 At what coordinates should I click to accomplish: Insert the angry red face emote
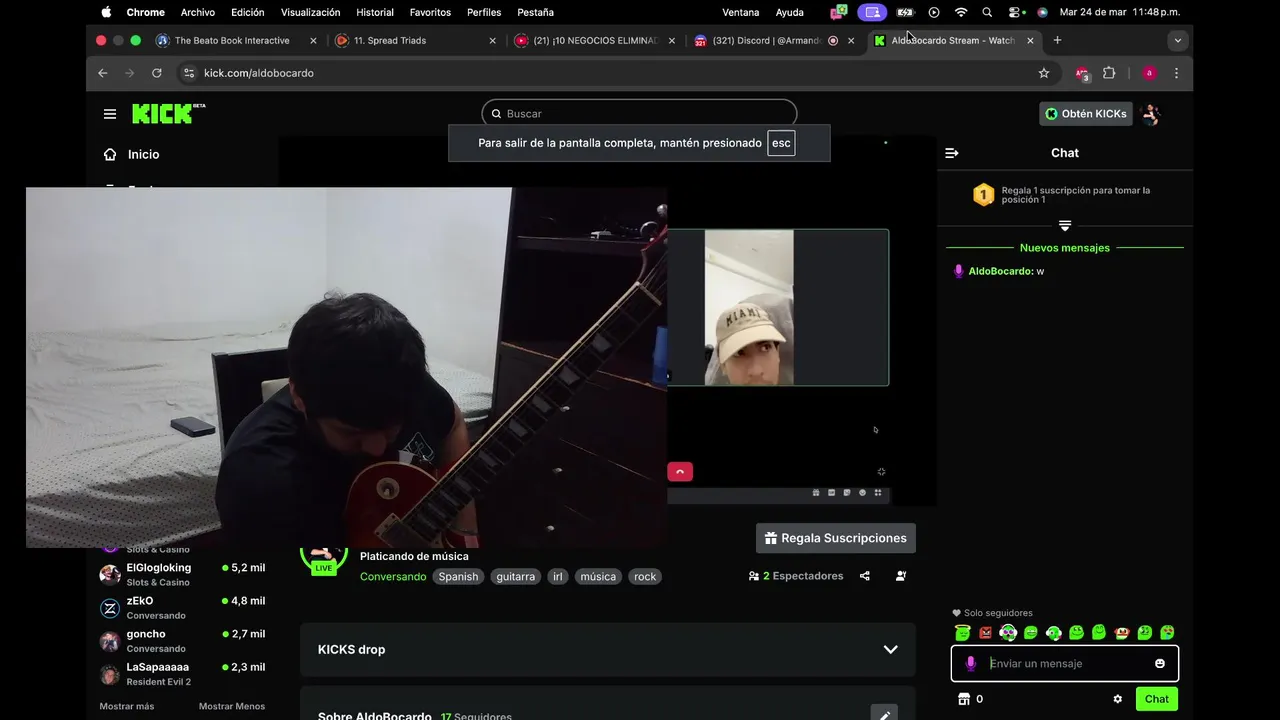(x=985, y=632)
